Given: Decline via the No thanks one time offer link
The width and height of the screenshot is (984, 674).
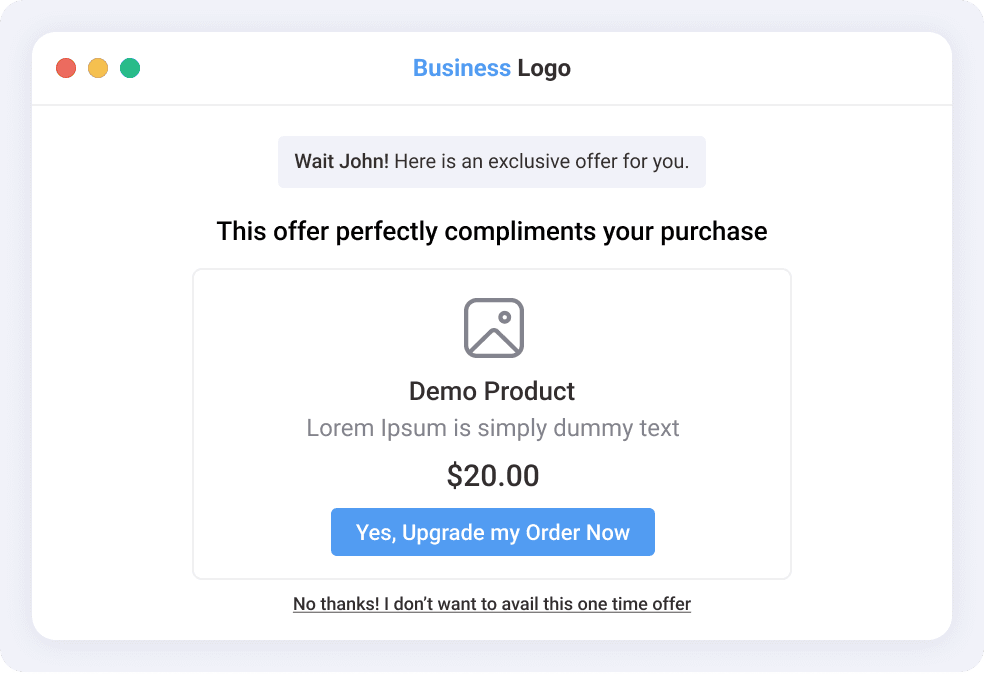Looking at the screenshot, I should pyautogui.click(x=492, y=604).
